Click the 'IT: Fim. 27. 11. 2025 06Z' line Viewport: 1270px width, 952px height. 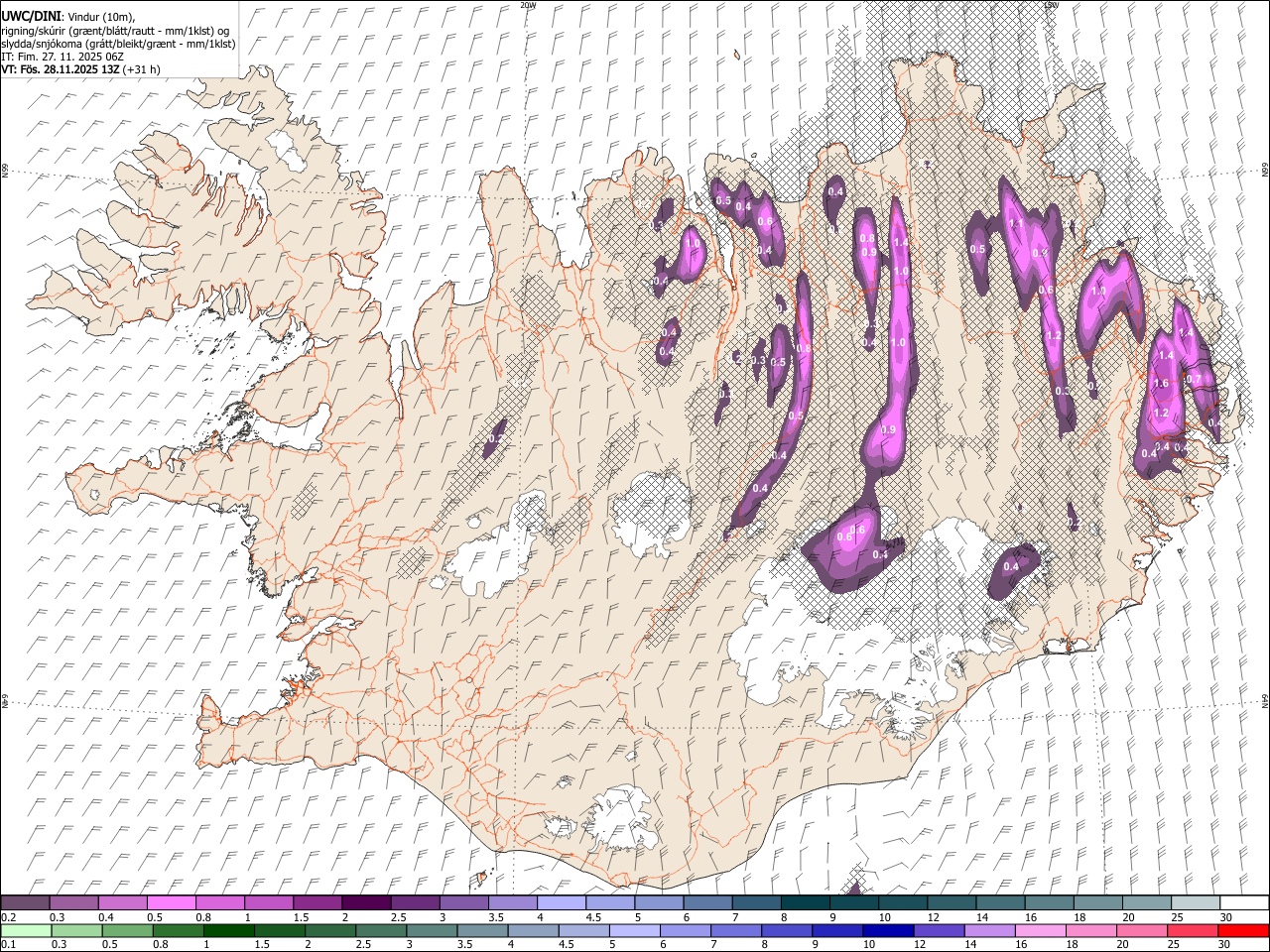pyautogui.click(x=62, y=57)
